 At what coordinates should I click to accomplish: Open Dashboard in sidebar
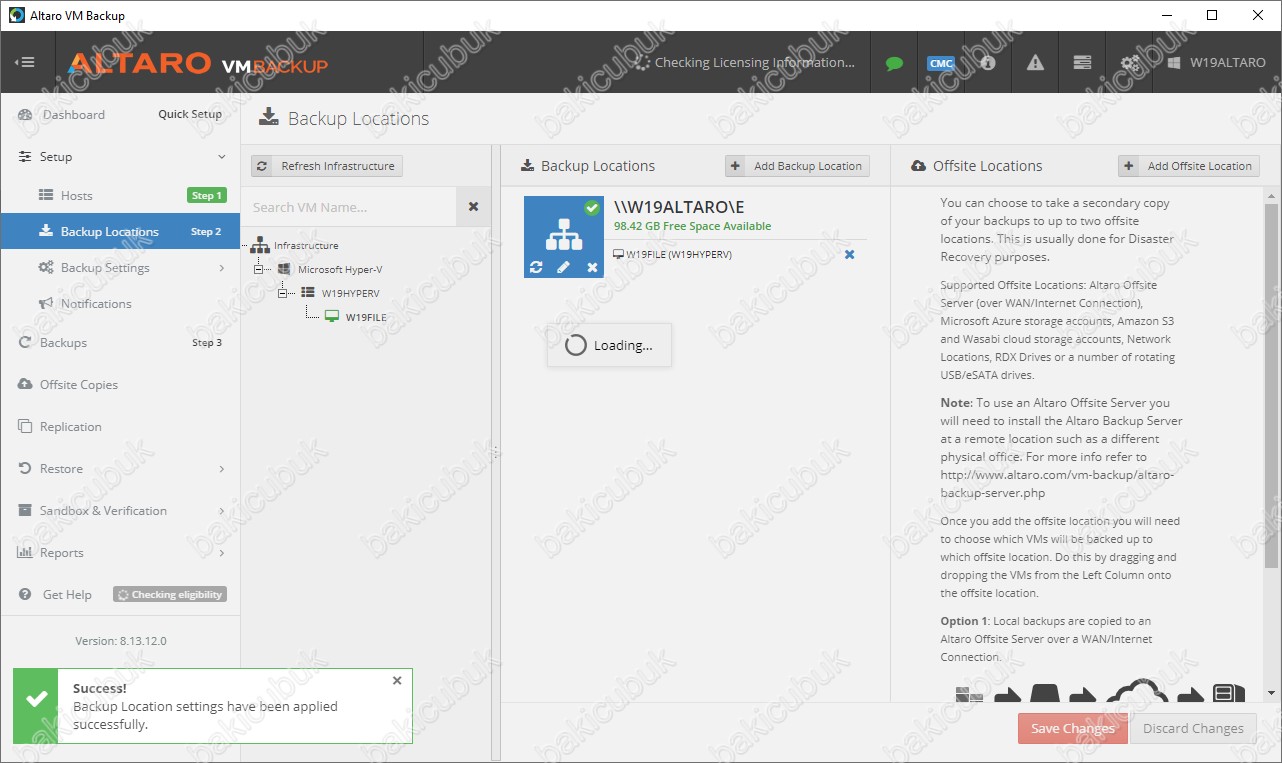pos(73,115)
